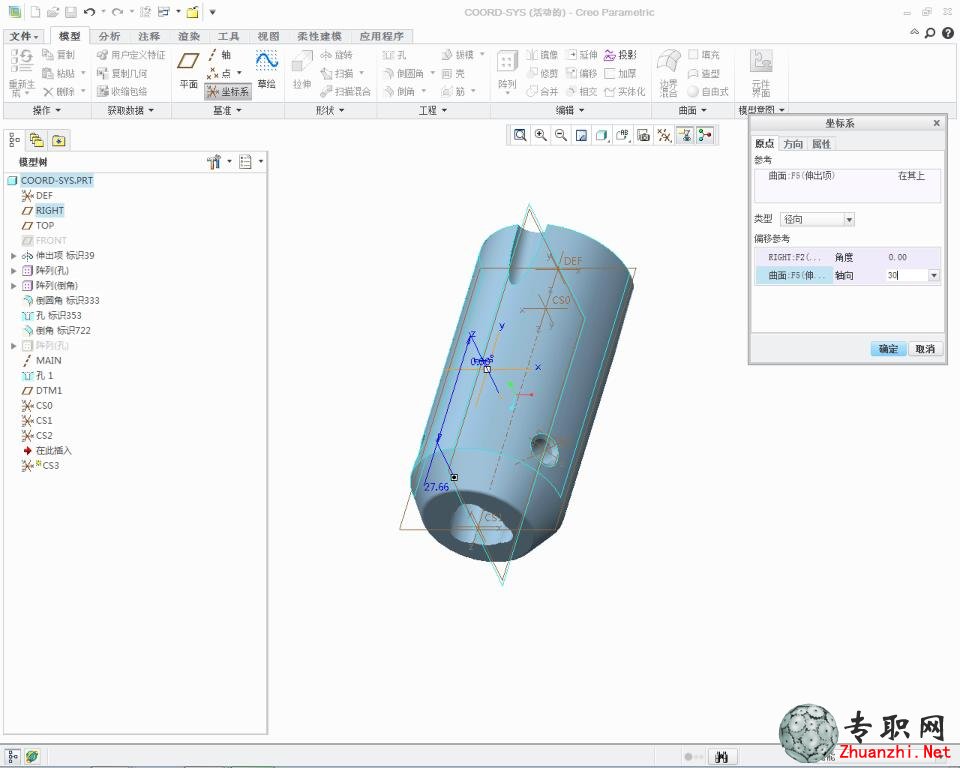960x768 pixels.
Task: Click the binoculars find icon in status bar
Action: pyautogui.click(x=722, y=757)
